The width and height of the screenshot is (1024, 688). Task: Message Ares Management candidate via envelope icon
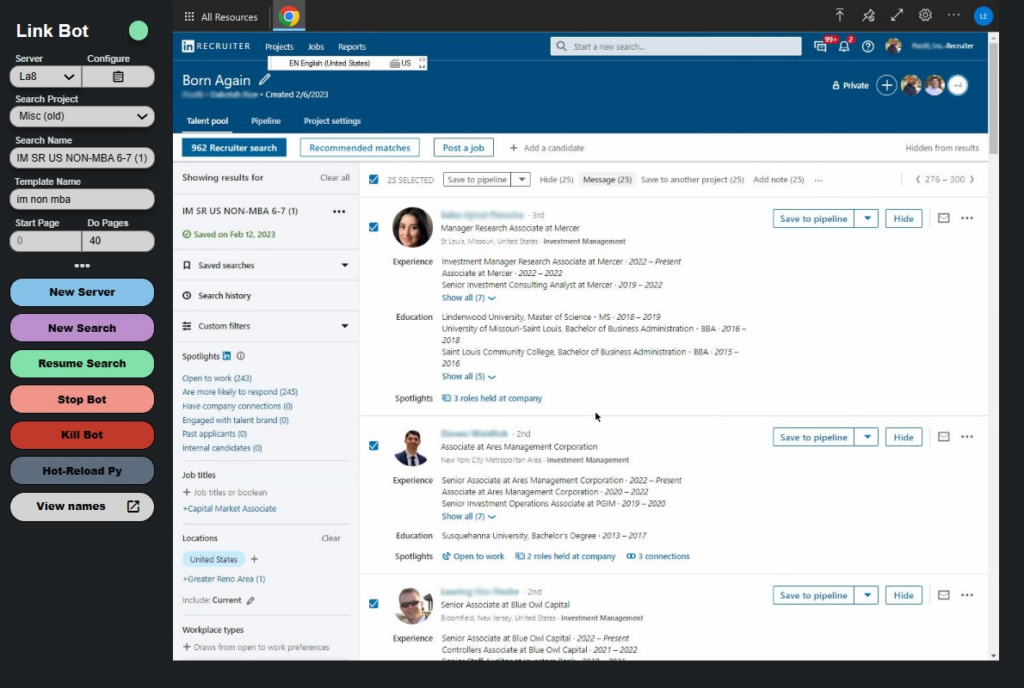(944, 437)
